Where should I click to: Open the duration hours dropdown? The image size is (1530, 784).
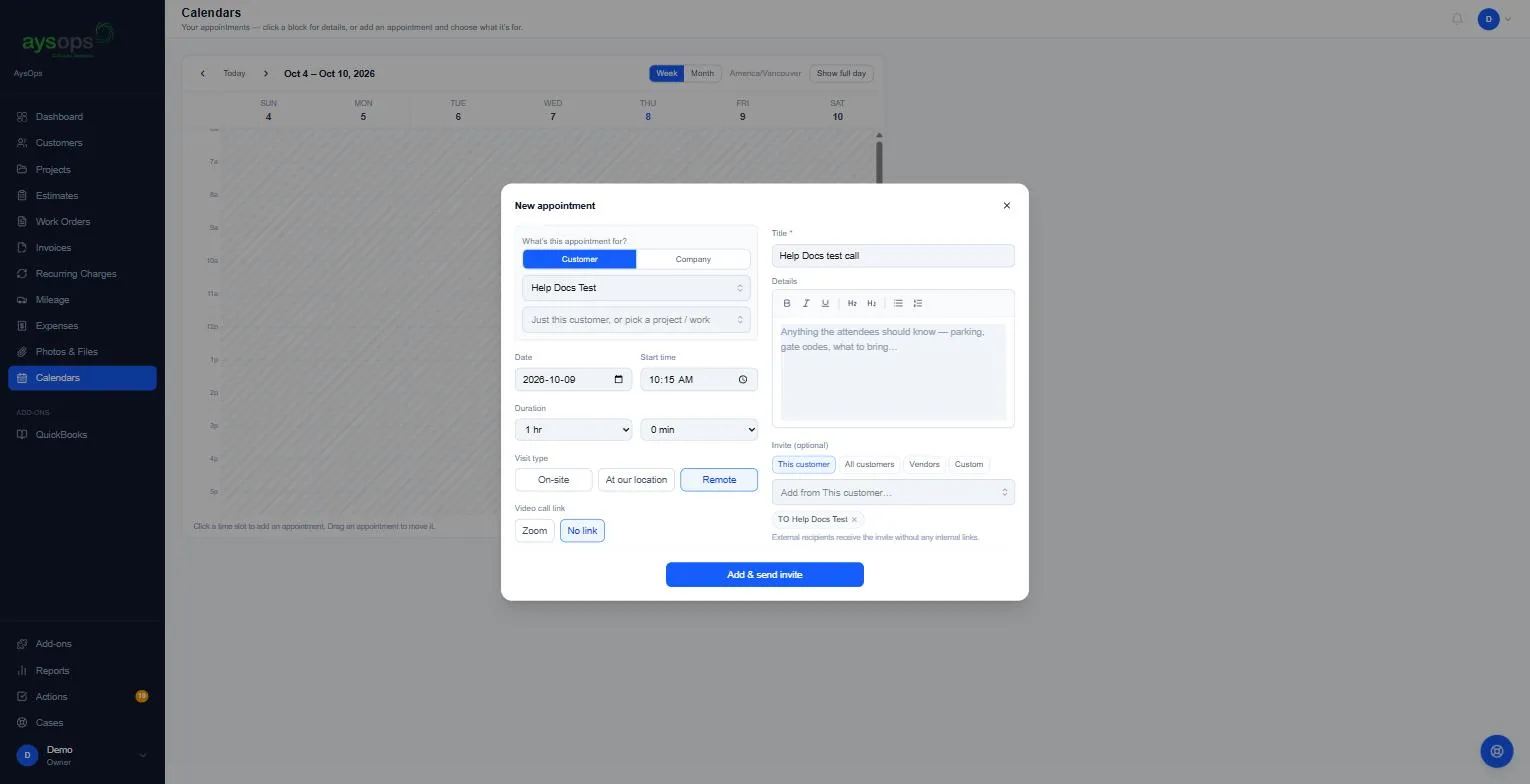pos(573,430)
